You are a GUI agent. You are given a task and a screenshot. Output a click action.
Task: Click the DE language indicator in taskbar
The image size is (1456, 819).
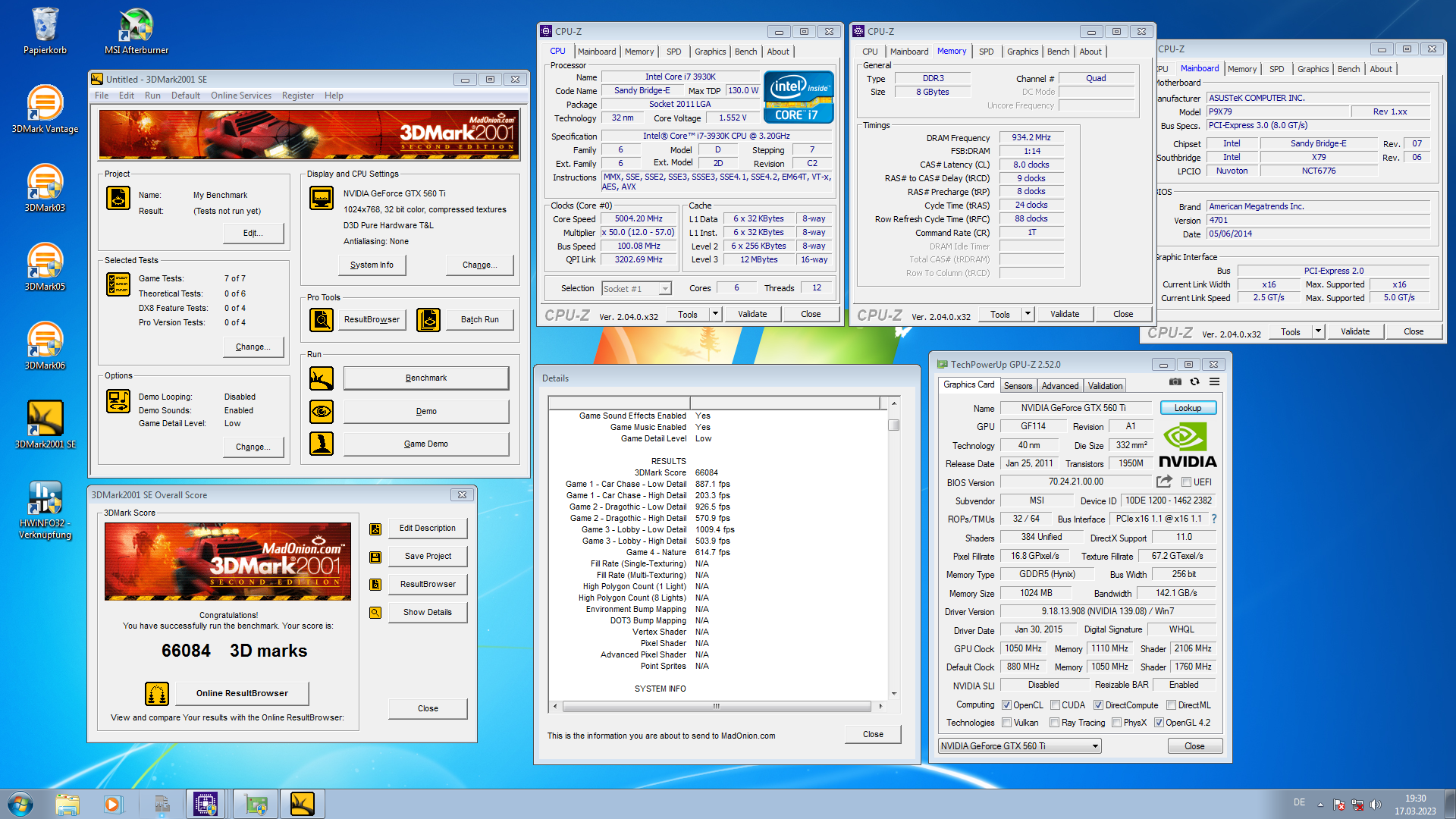(x=1299, y=802)
